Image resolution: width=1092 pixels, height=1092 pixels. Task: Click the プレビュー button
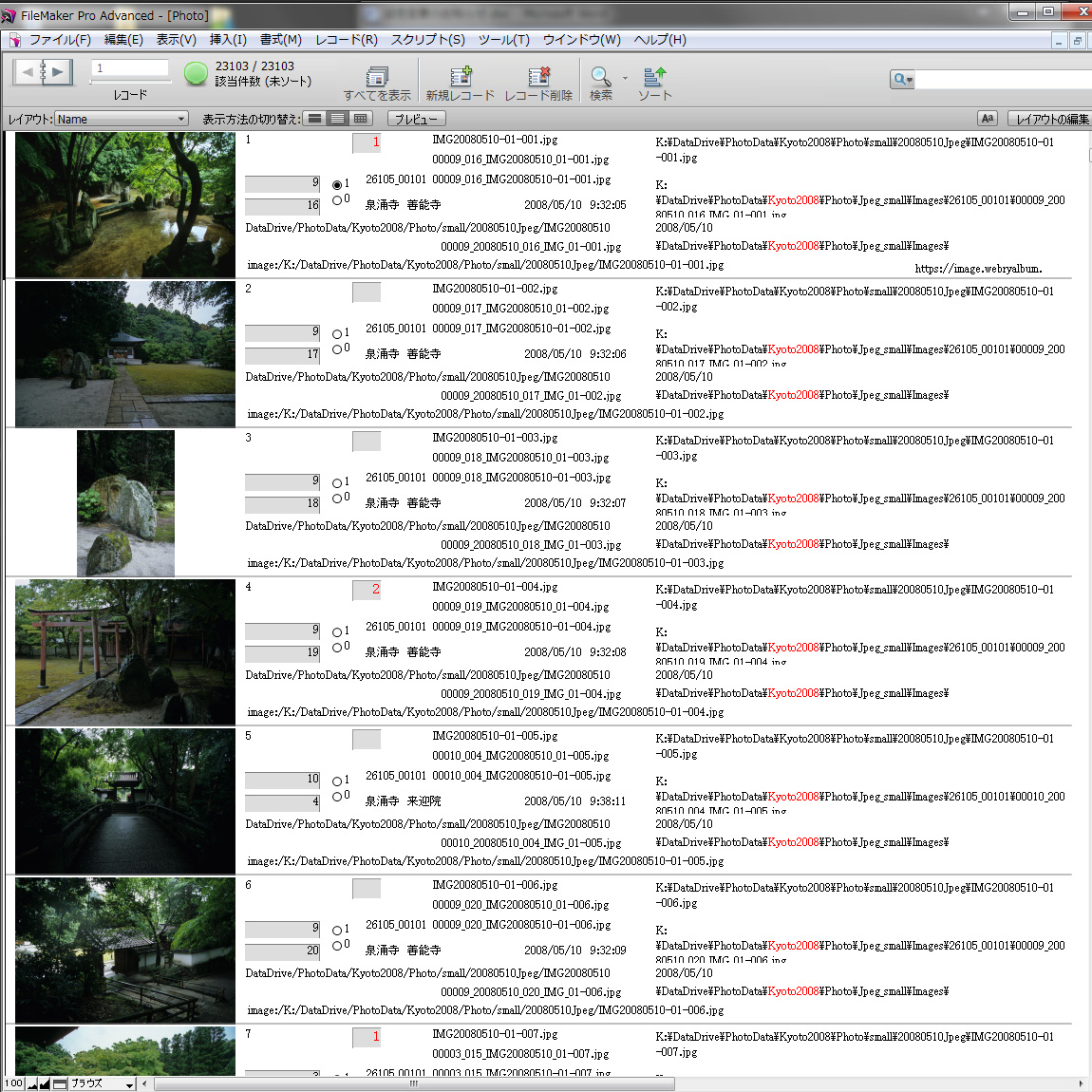pyautogui.click(x=416, y=119)
